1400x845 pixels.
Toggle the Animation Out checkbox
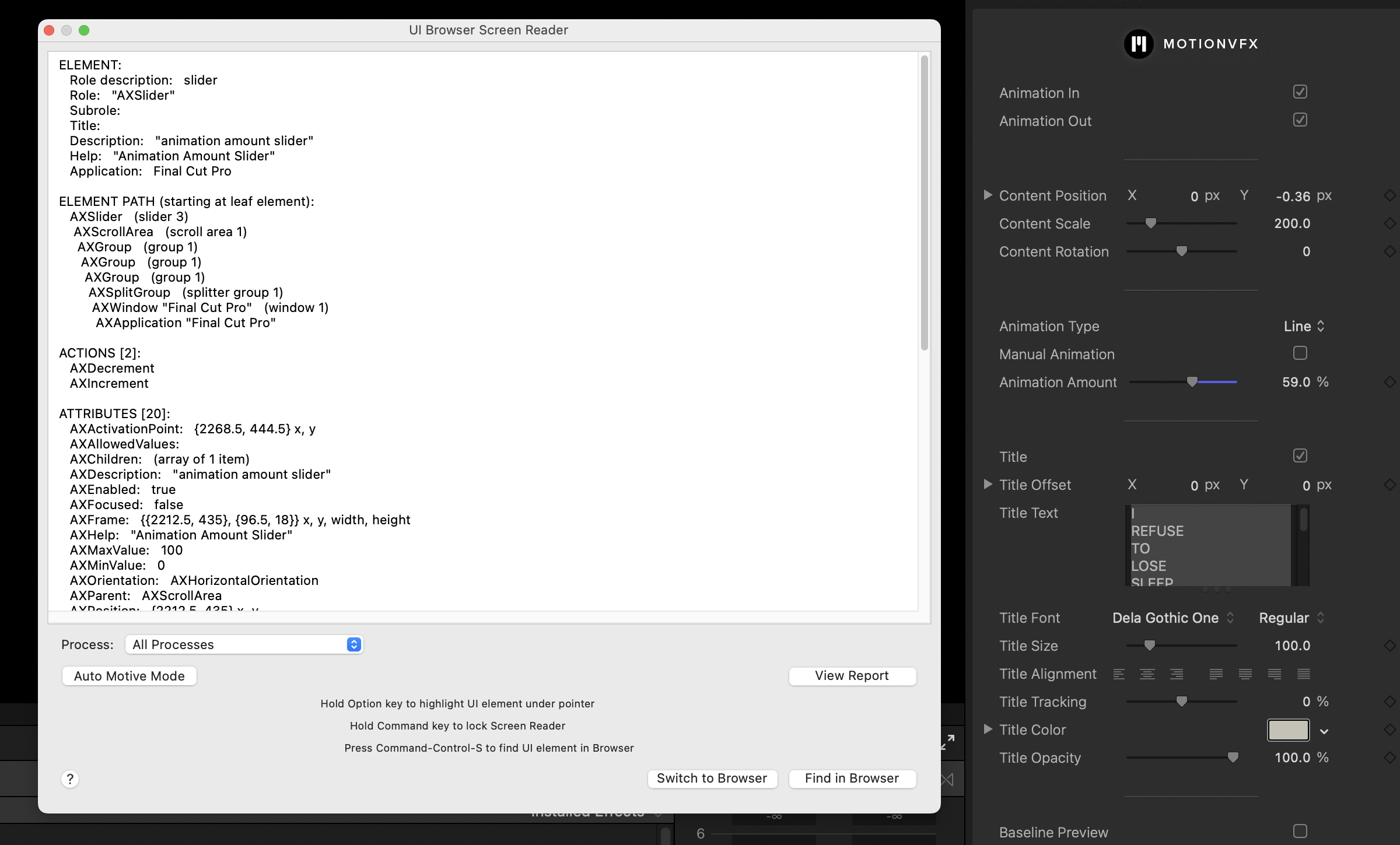[1300, 120]
